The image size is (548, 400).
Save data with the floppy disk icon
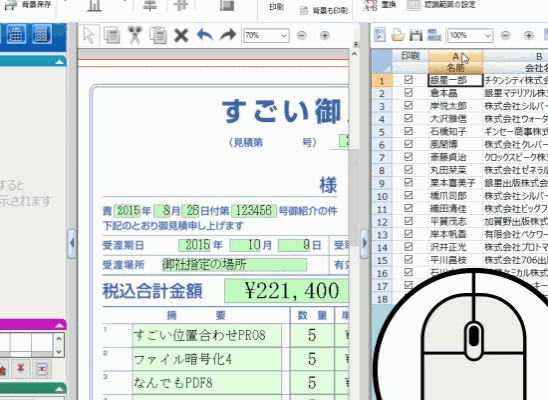[416, 35]
